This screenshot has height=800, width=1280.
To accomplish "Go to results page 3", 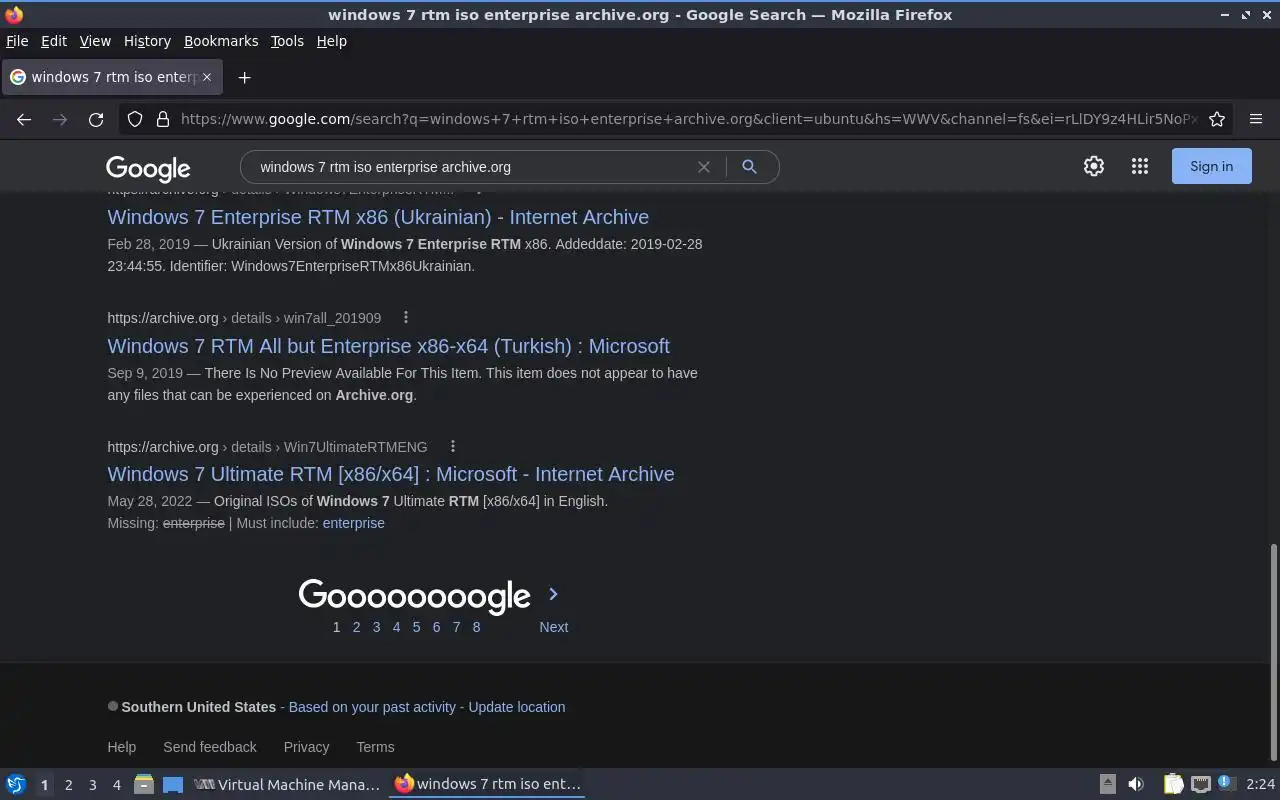I will pos(376,627).
